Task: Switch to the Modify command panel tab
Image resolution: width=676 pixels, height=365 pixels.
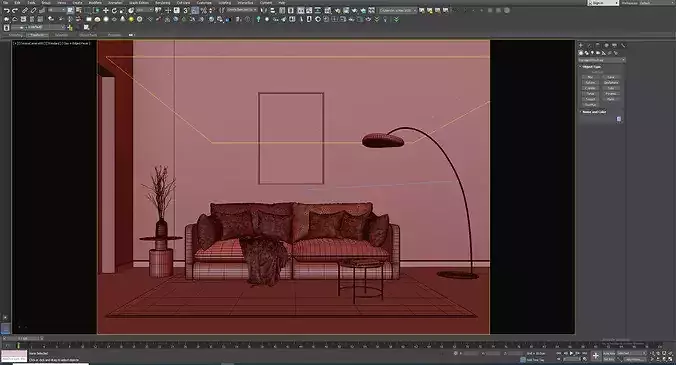Action: pos(589,45)
